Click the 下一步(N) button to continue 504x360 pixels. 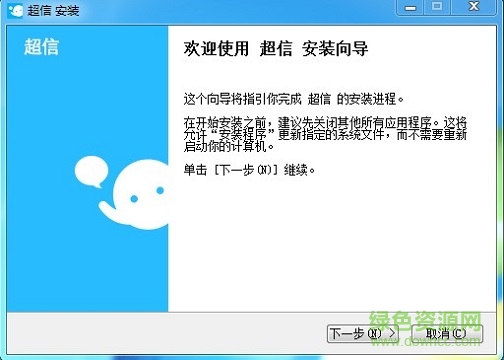pyautogui.click(x=363, y=333)
